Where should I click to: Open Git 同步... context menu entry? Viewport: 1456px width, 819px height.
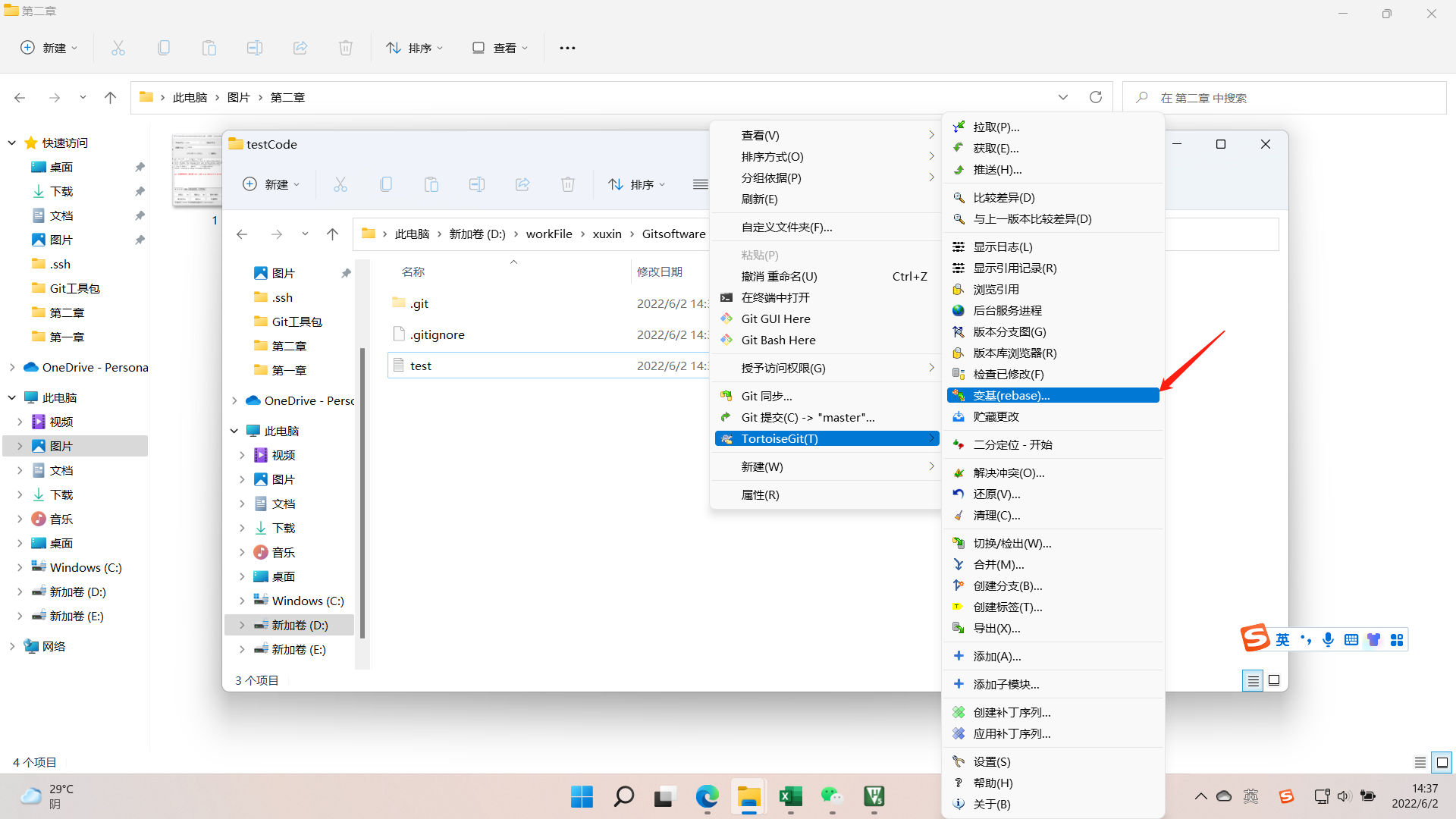(x=826, y=396)
